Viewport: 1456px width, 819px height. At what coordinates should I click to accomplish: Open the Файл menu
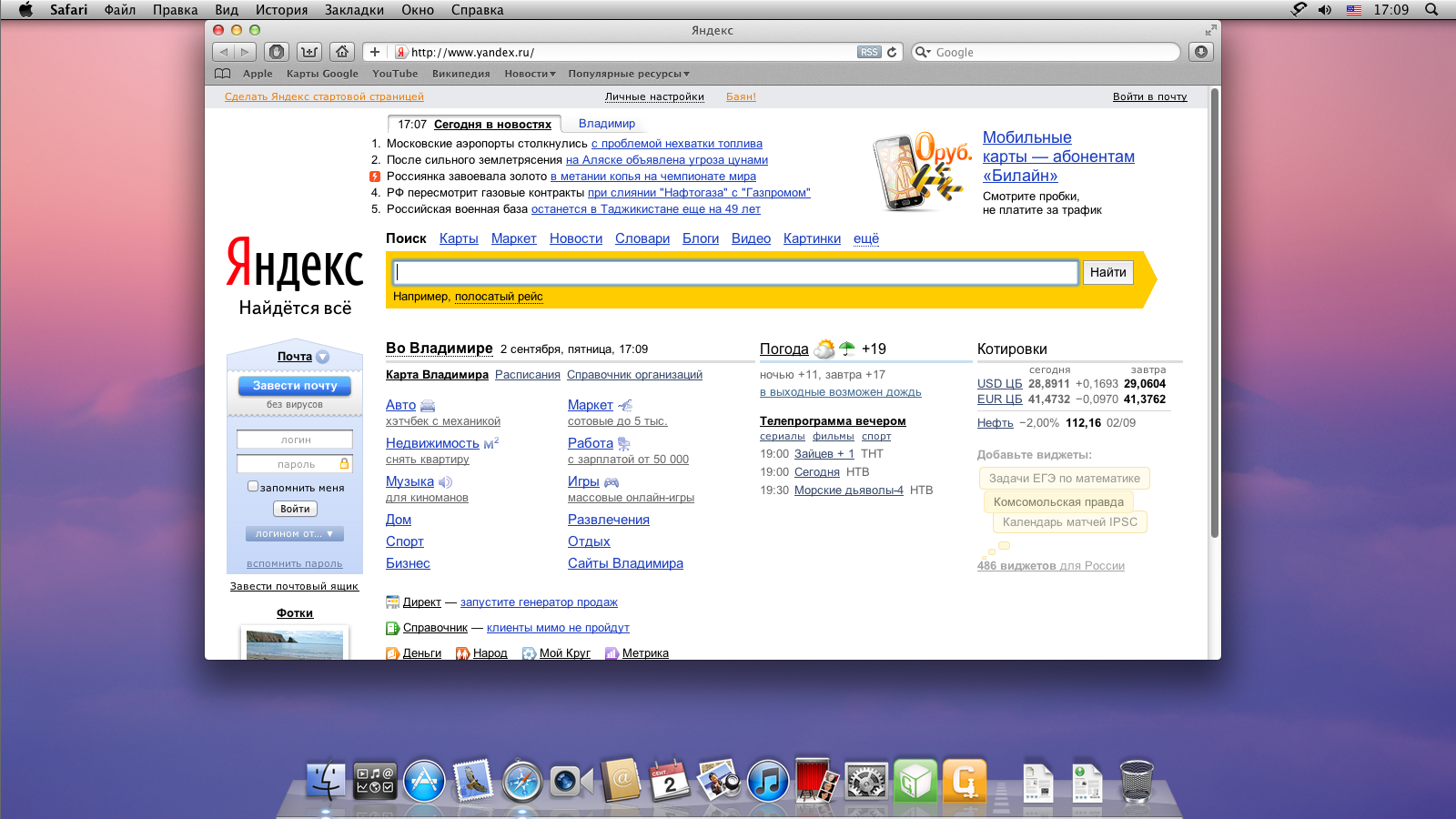click(x=120, y=10)
